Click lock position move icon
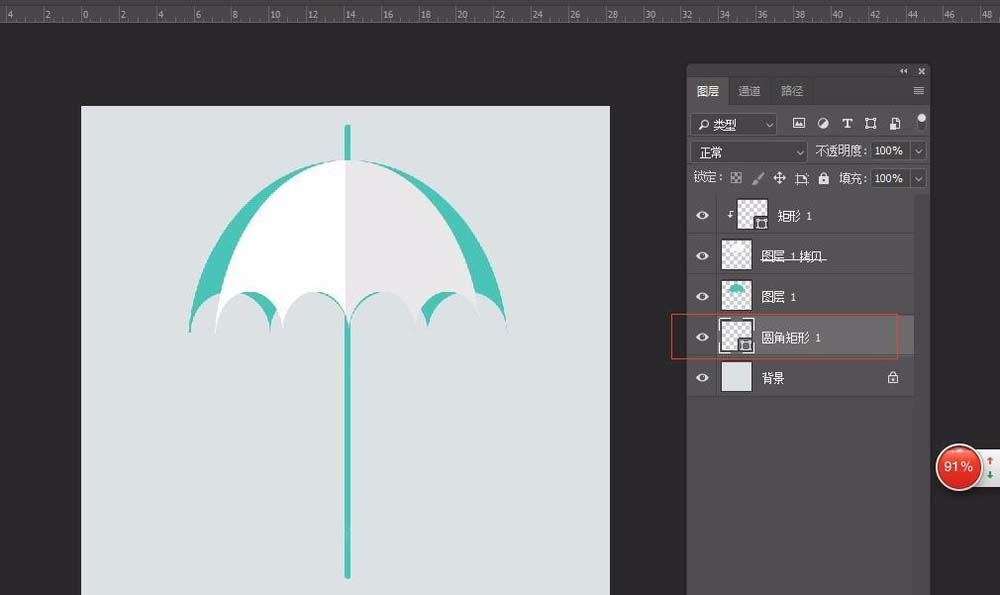This screenshot has height=595, width=1000. [780, 178]
